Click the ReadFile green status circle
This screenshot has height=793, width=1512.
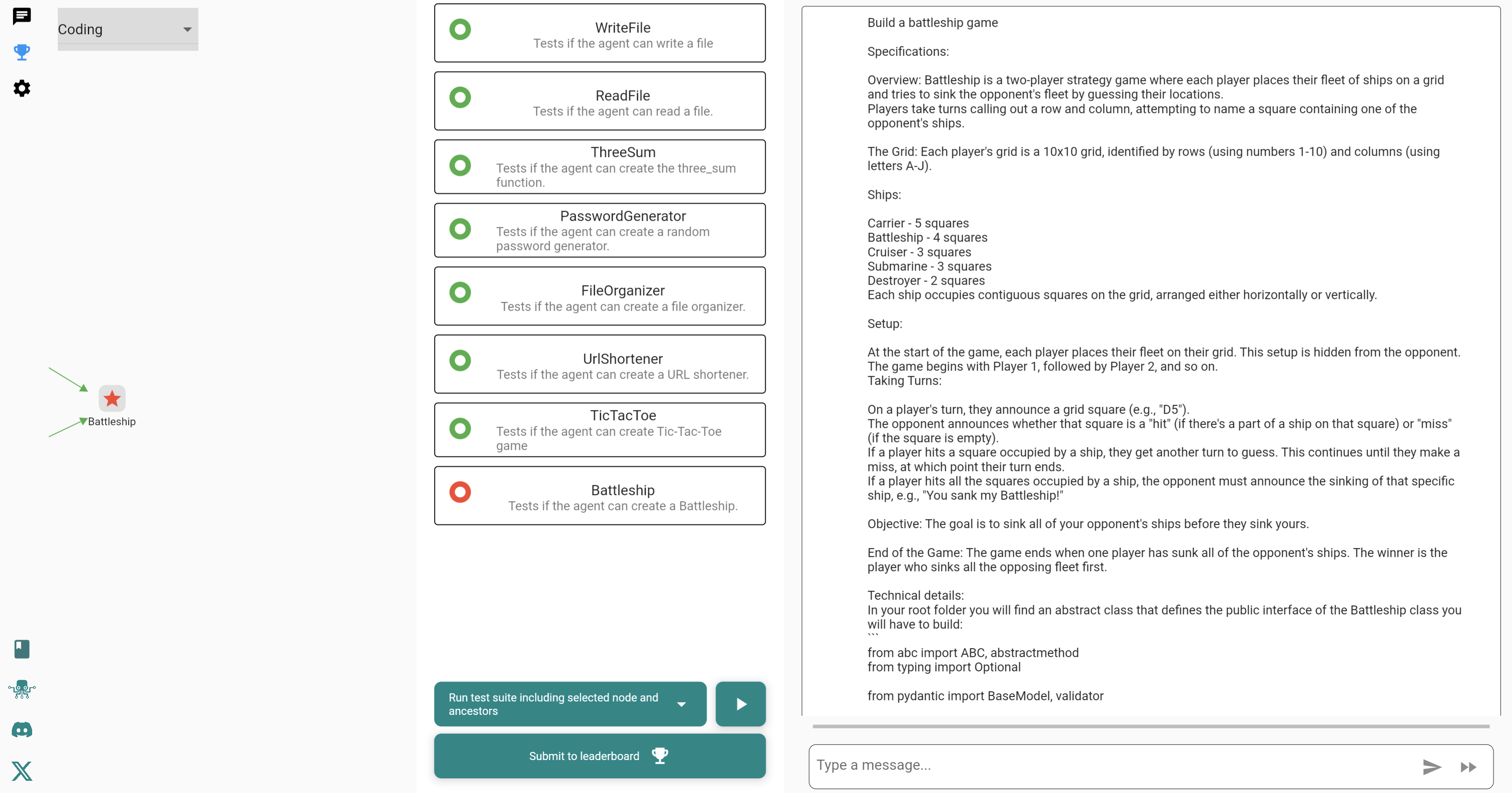(460, 97)
